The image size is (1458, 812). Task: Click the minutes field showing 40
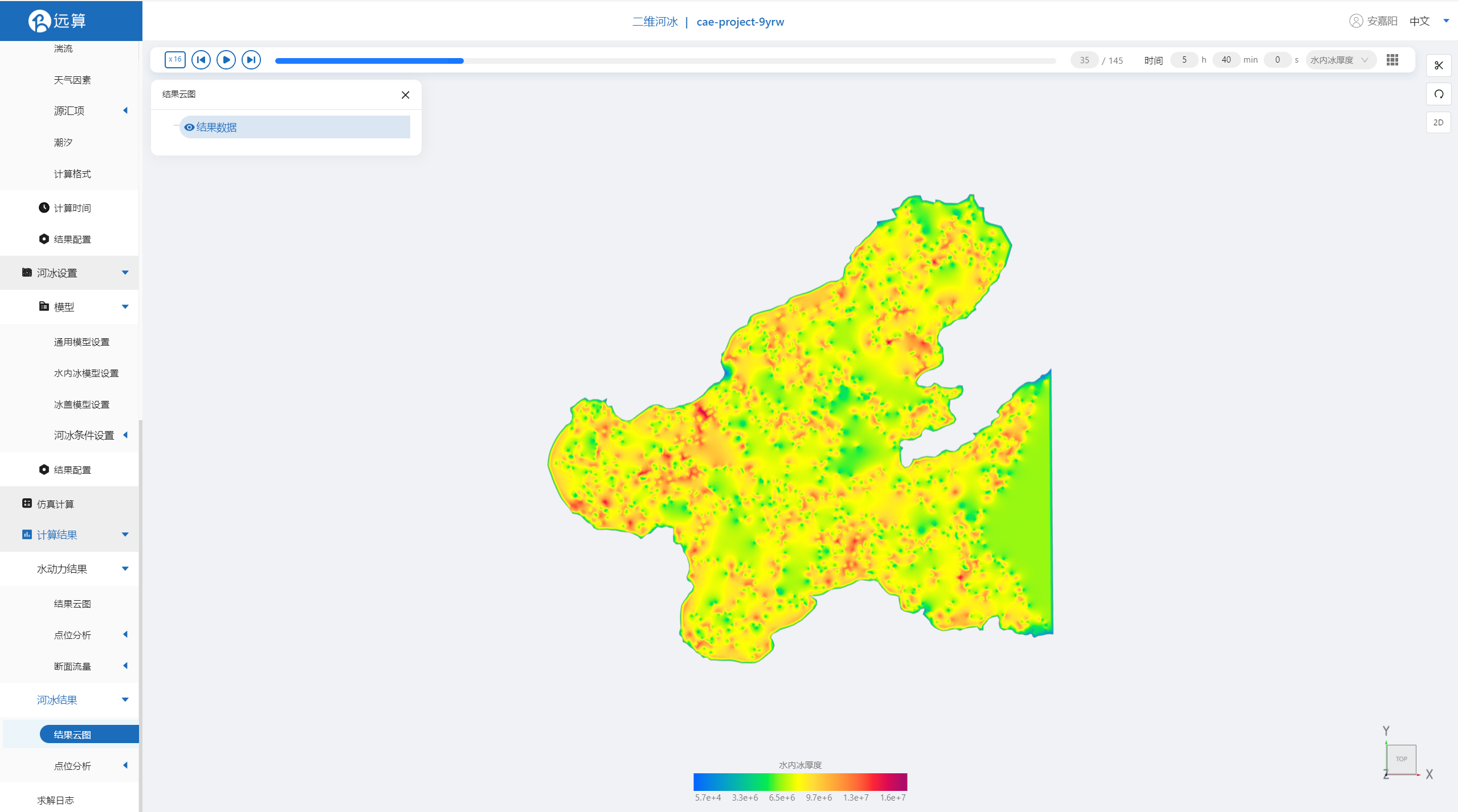pyautogui.click(x=1226, y=60)
